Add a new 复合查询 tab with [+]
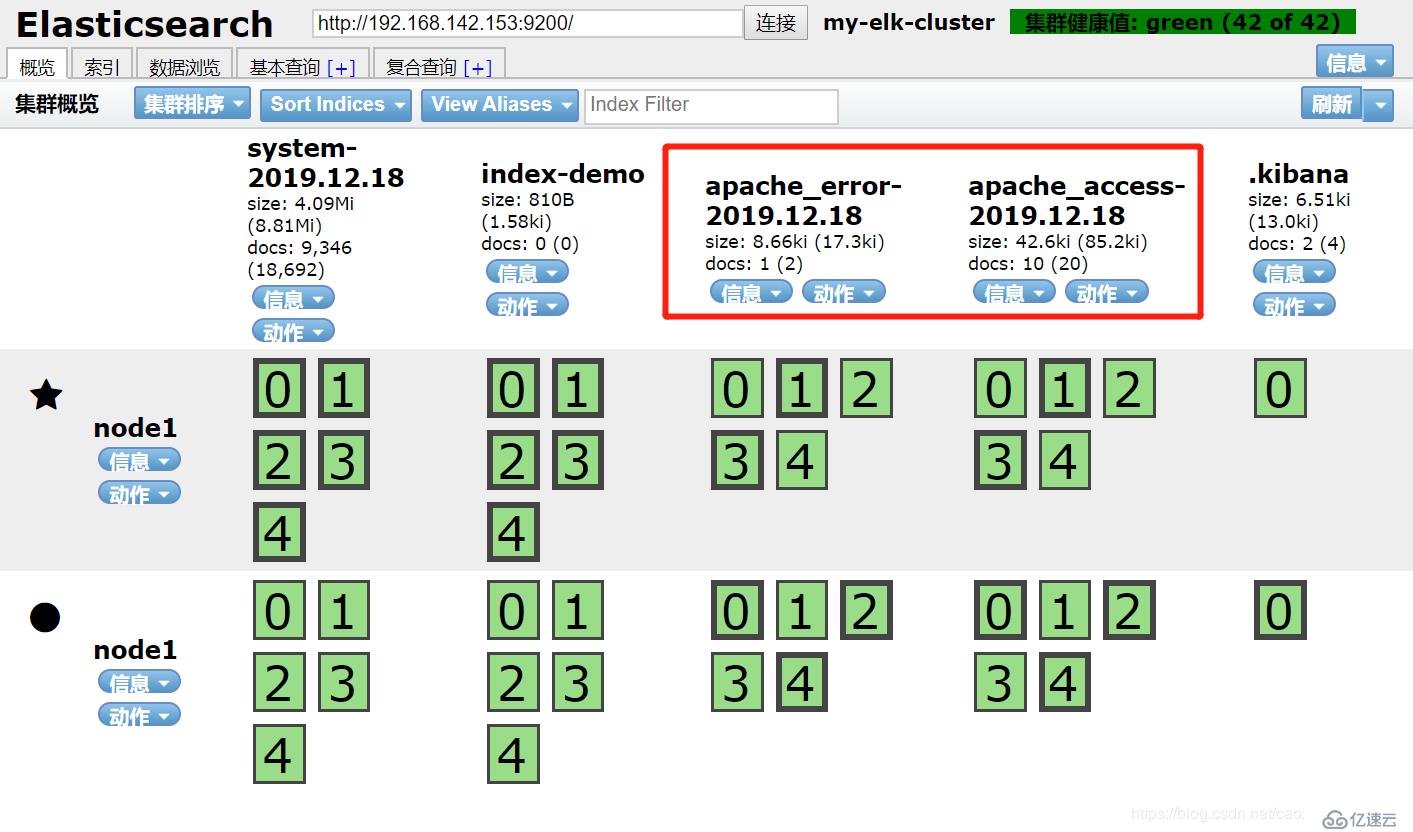The width and height of the screenshot is (1413, 832). pos(477,67)
